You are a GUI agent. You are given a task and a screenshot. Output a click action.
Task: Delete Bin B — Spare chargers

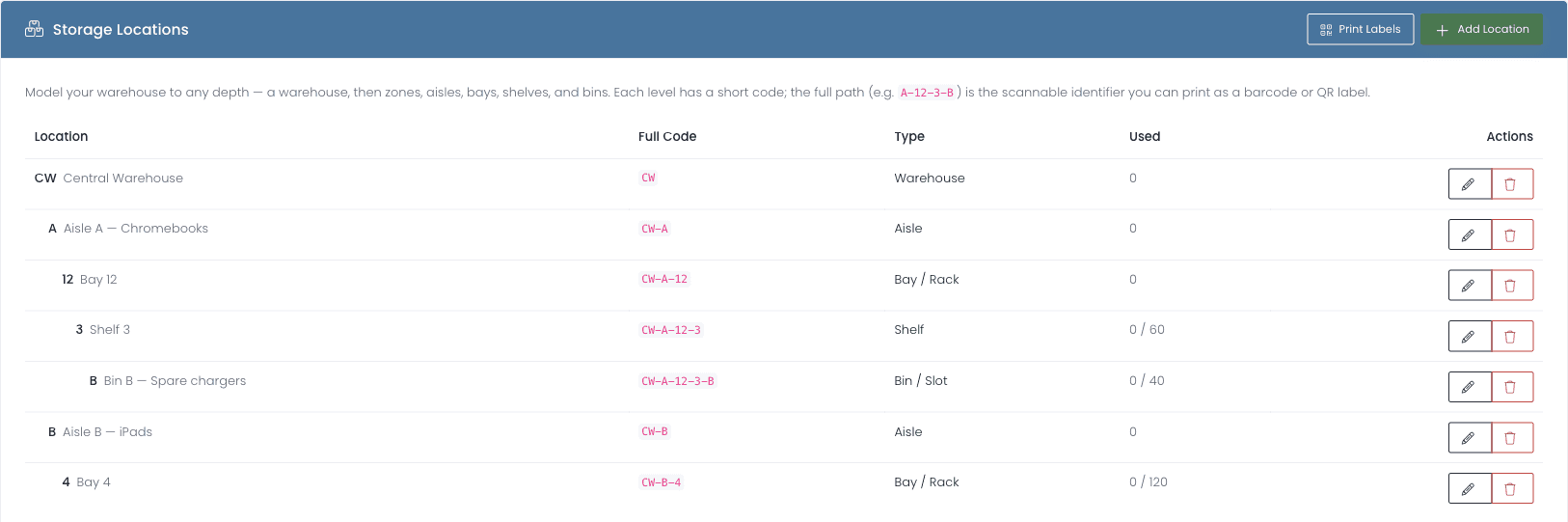[x=1512, y=387]
